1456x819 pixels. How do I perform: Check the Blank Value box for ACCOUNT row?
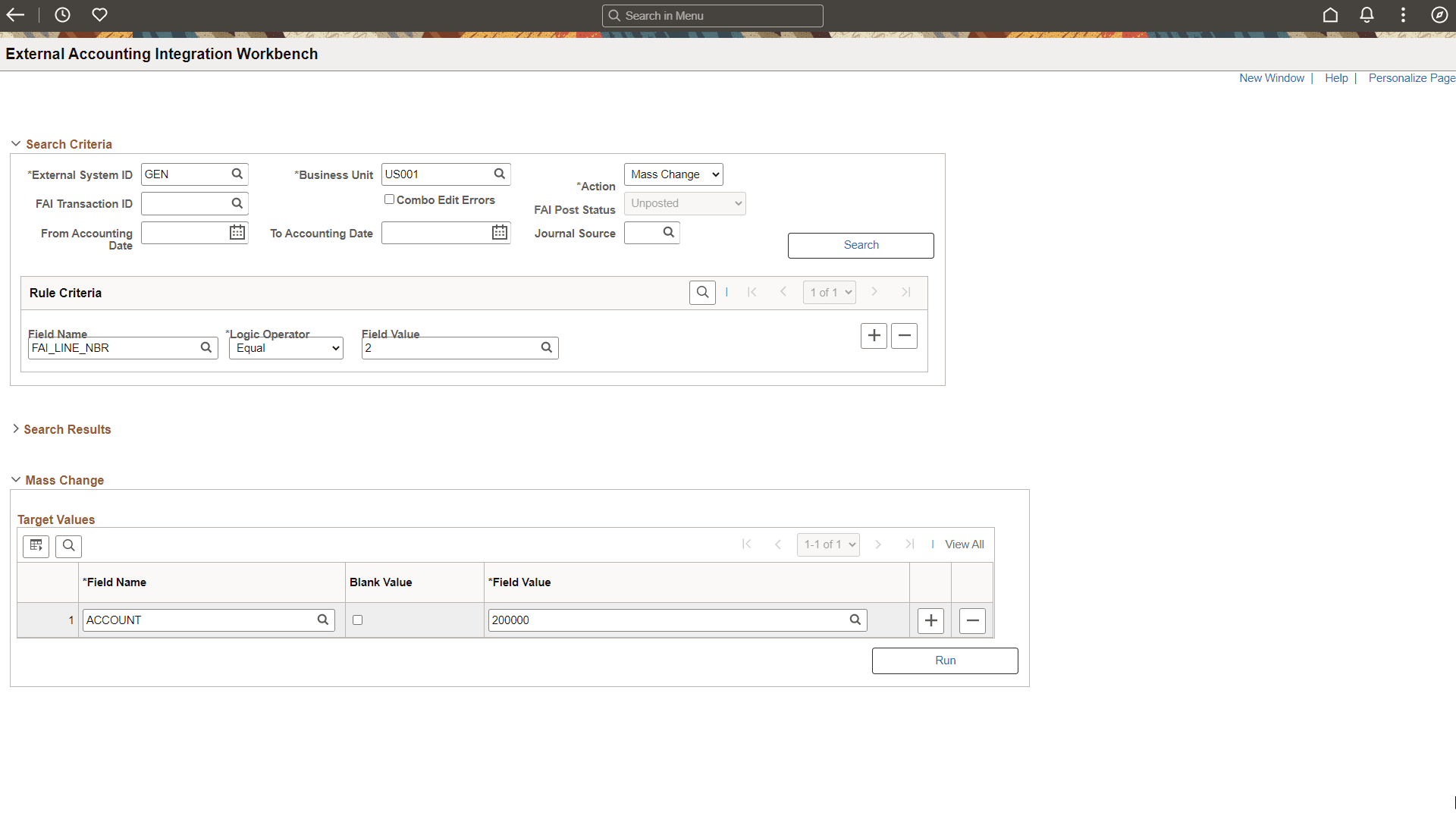pyautogui.click(x=357, y=620)
